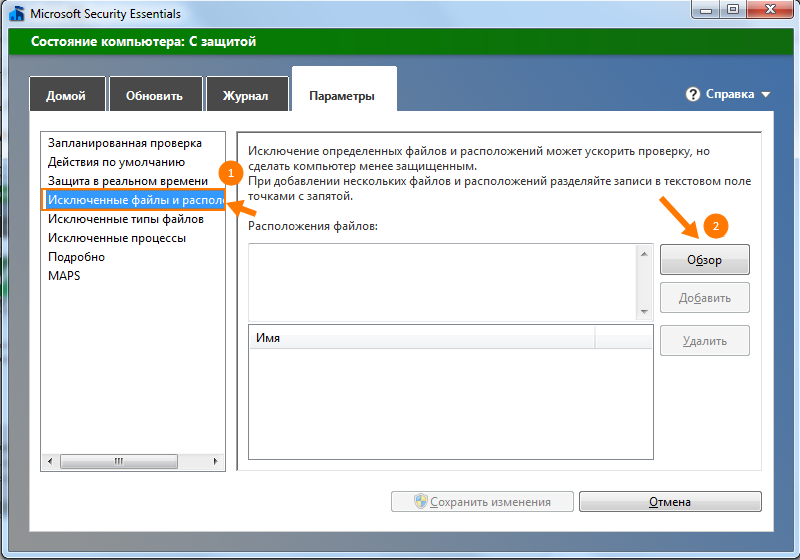800x560 pixels.
Task: Click the left arrow of the settings list scrollbar
Action: [x=50, y=461]
